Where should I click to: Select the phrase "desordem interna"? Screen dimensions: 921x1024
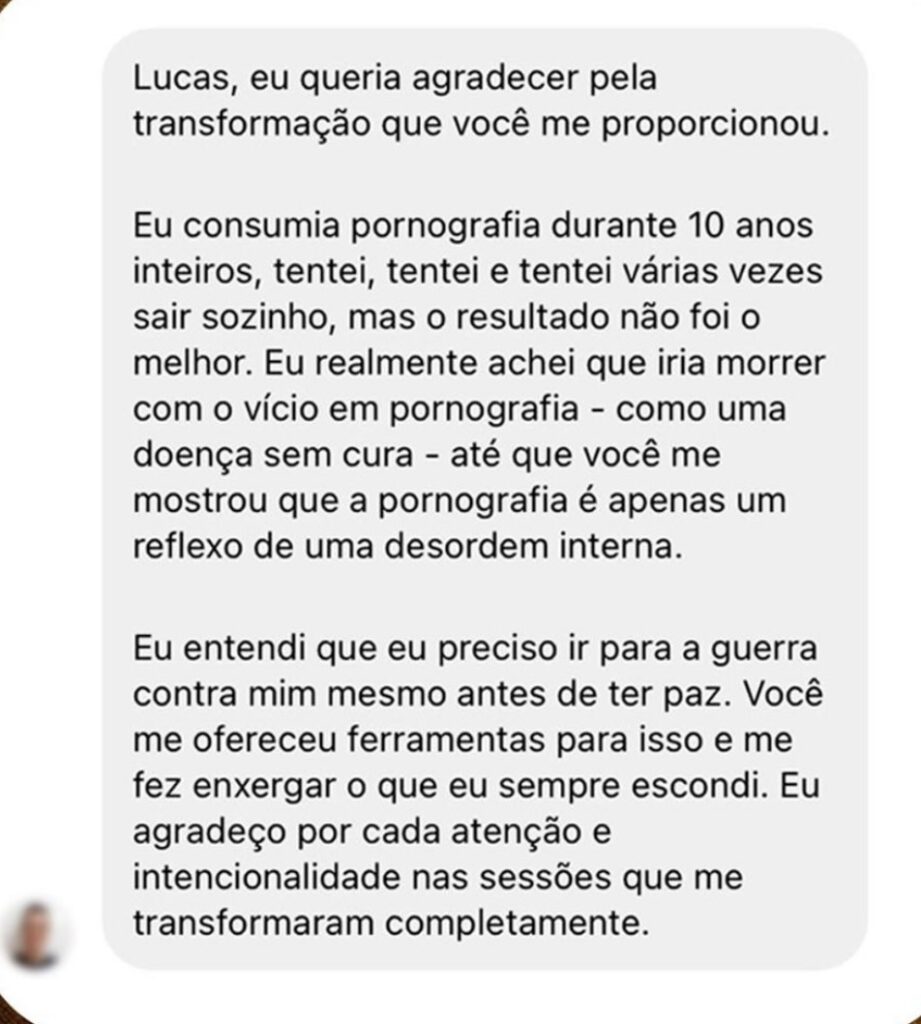(x=532, y=546)
